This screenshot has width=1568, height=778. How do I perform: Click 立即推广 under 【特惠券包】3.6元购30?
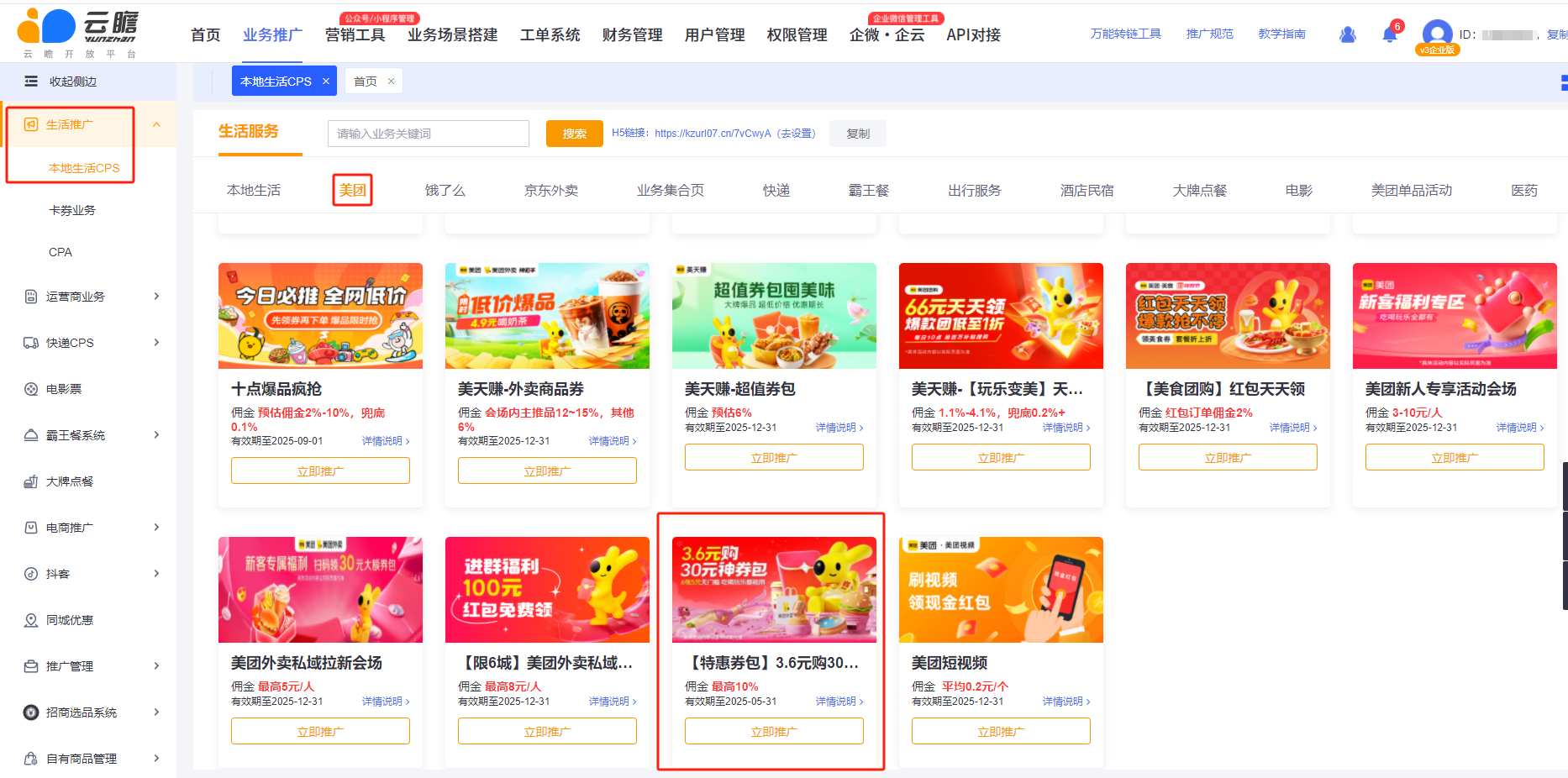(774, 731)
